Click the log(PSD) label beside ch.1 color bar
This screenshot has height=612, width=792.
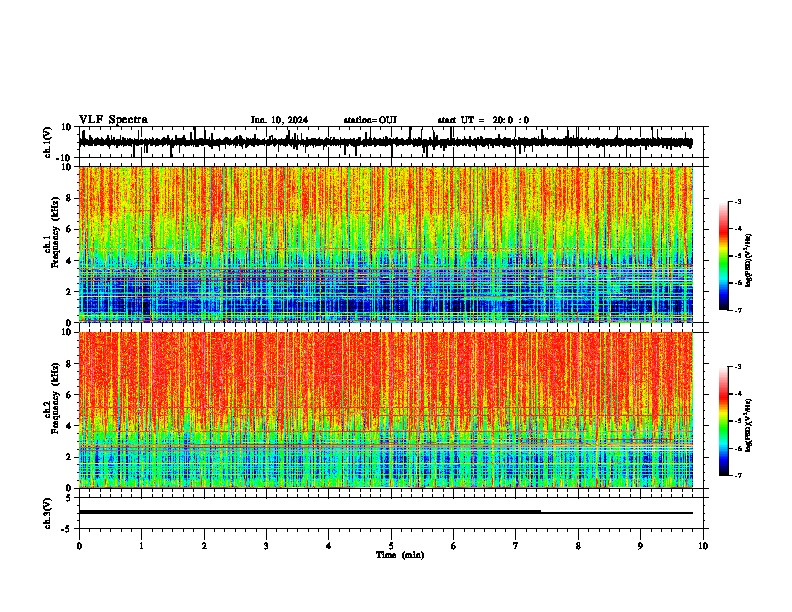pyautogui.click(x=750, y=261)
